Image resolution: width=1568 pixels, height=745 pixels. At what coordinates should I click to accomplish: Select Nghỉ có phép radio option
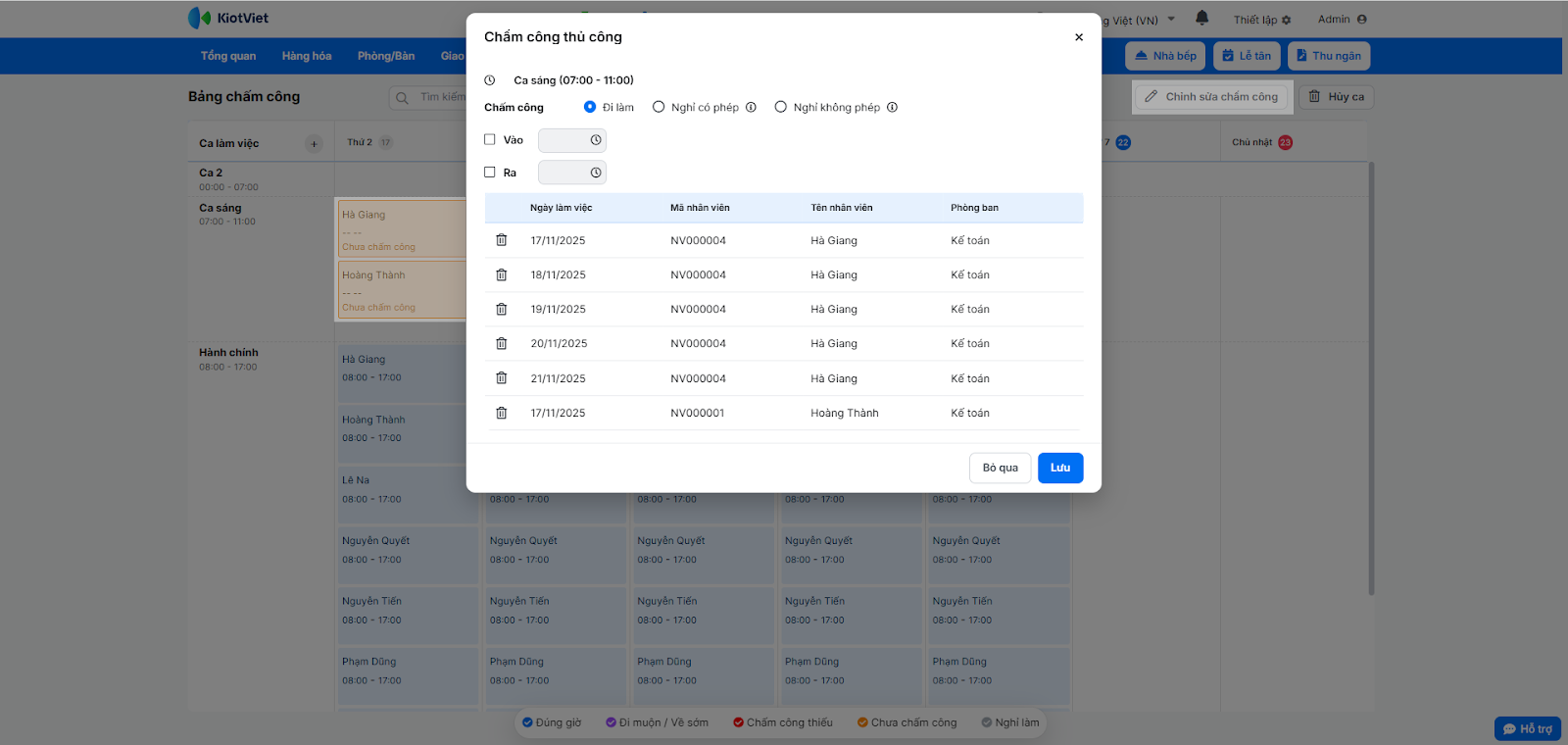coord(659,107)
